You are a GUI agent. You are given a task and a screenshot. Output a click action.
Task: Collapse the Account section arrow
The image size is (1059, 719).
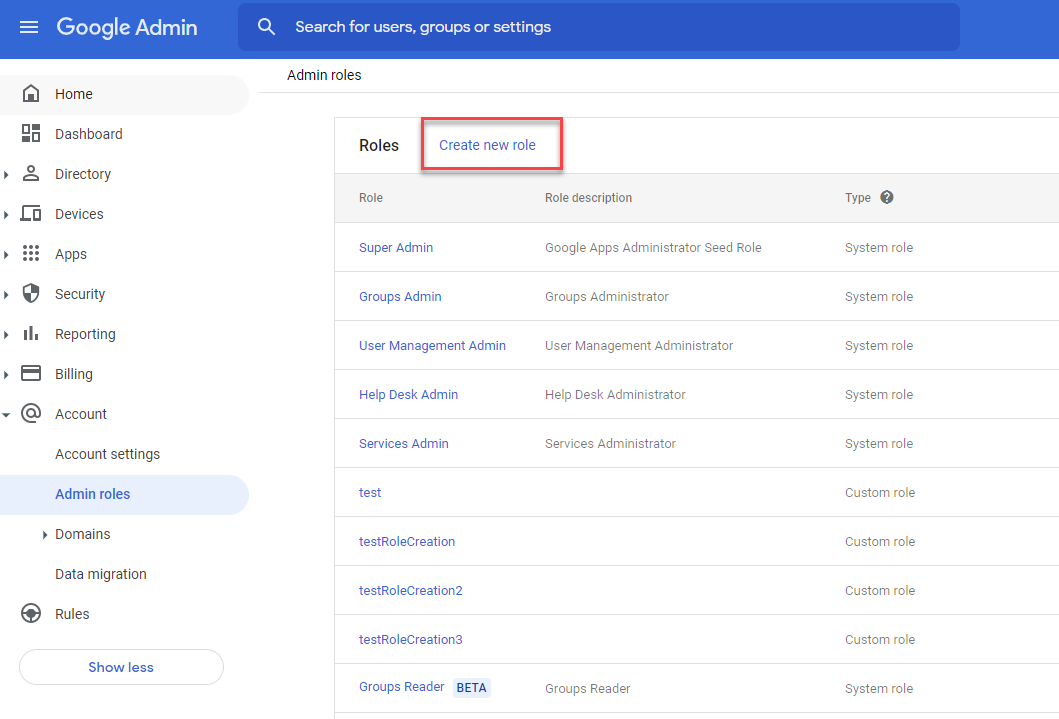coord(7,415)
